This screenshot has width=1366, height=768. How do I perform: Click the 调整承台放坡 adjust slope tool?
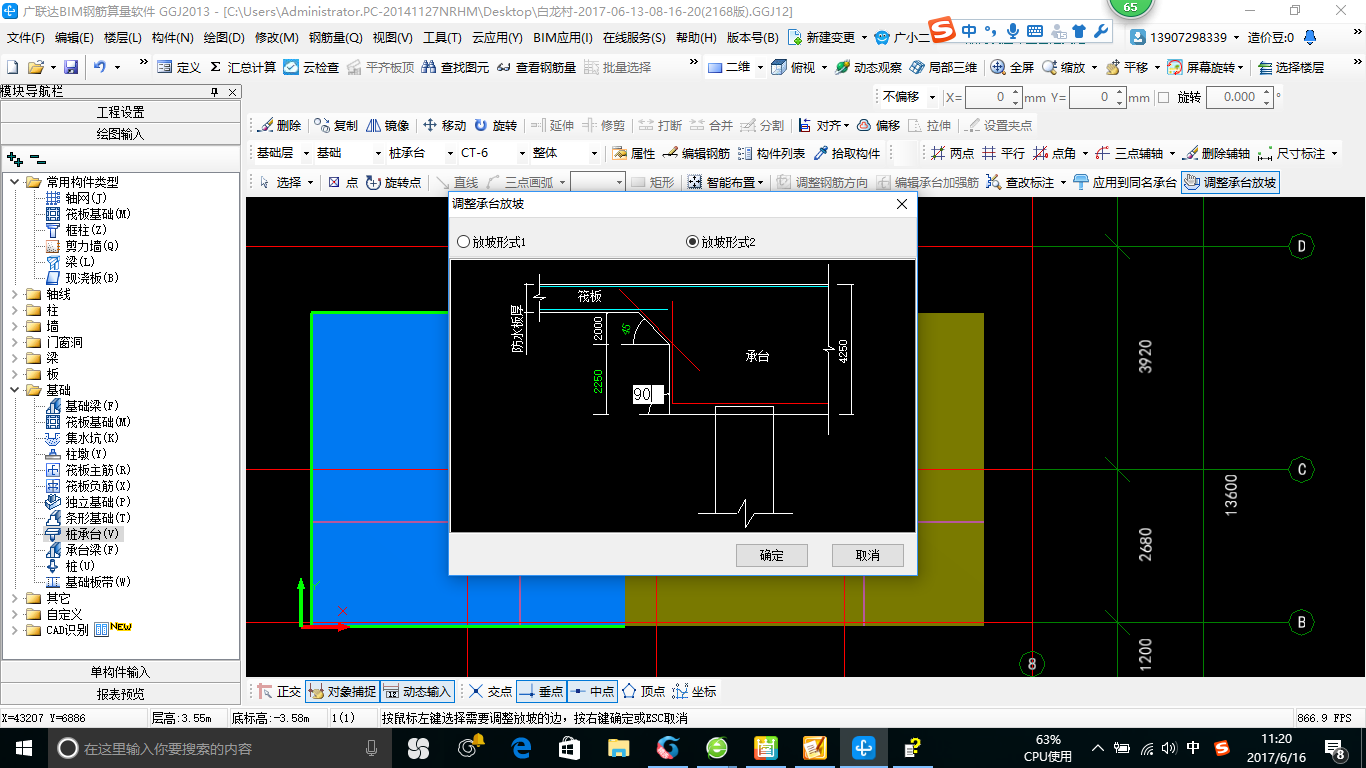click(1230, 182)
